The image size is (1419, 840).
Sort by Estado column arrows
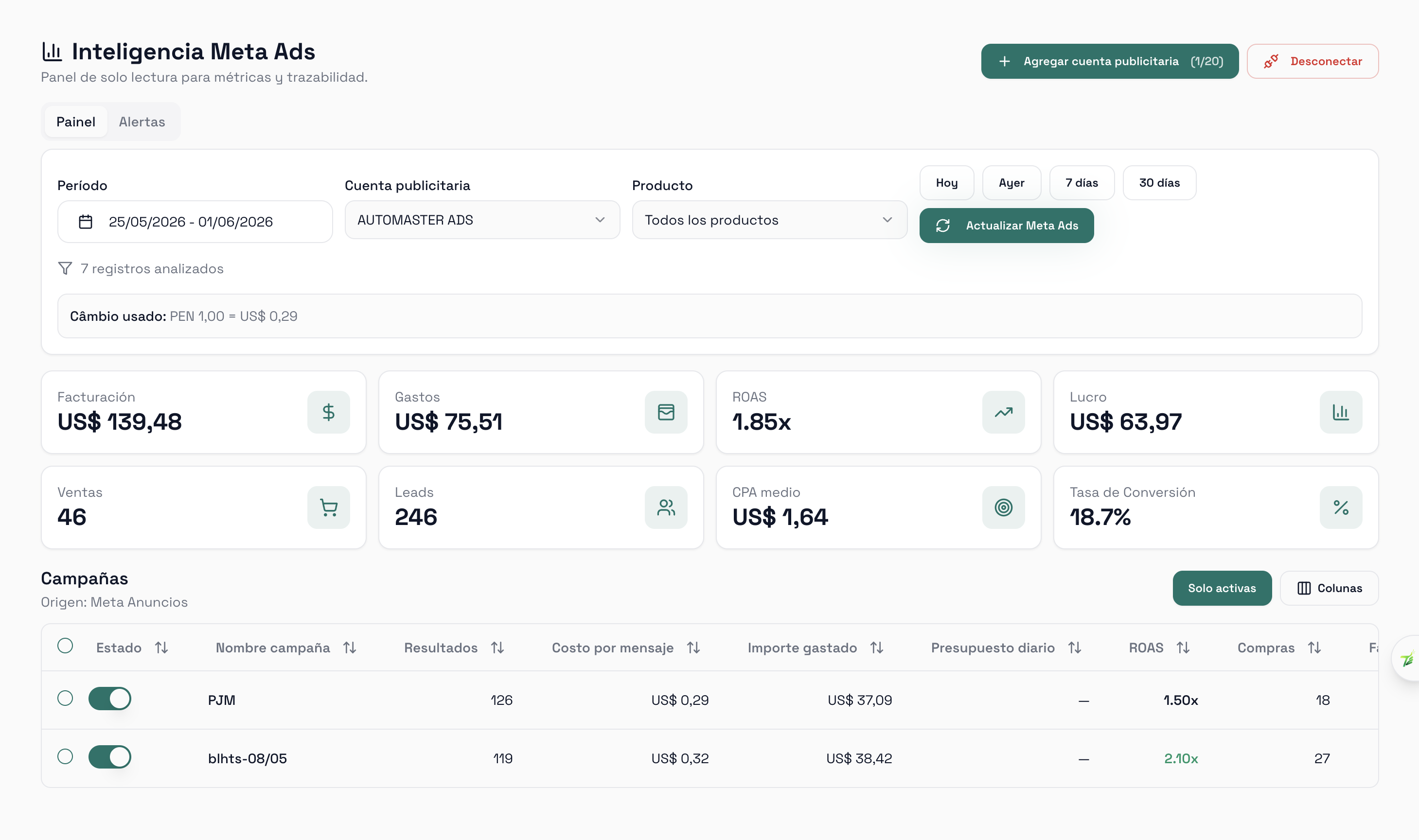click(x=161, y=647)
